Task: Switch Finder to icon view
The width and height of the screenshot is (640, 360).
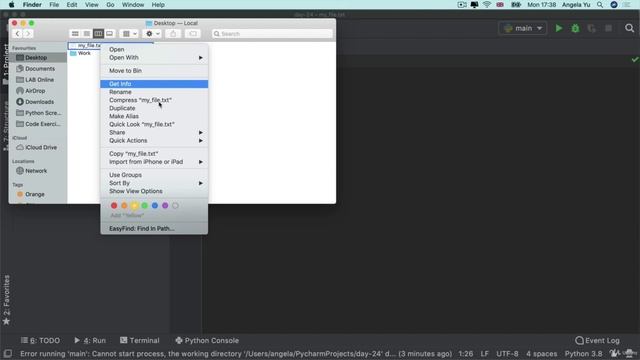Action: tap(75, 33)
